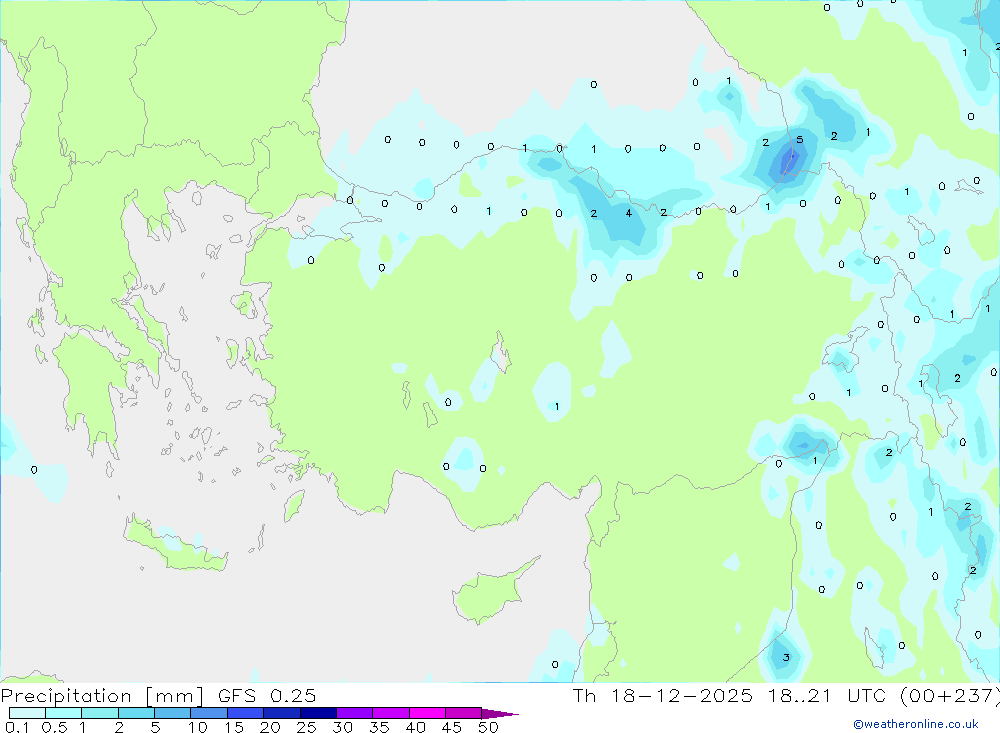
Task: Click the 'GFS 0.25' model label
Action: pos(267,695)
